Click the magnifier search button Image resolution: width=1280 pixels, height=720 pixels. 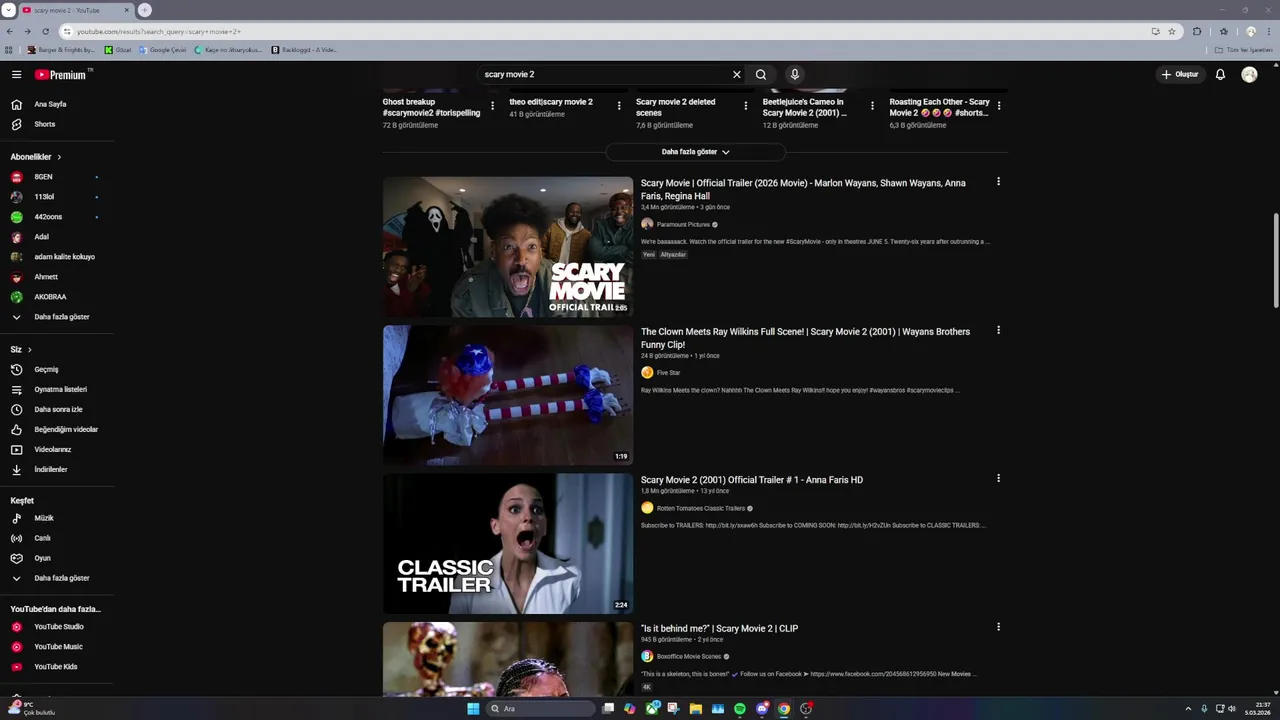761,74
